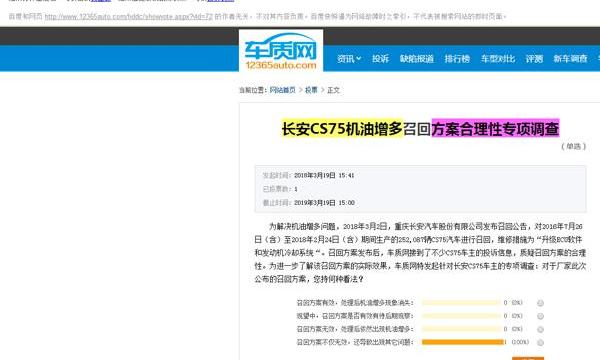Click the 发起时间 2018年3月19日 15:41 text

[x=308, y=175]
